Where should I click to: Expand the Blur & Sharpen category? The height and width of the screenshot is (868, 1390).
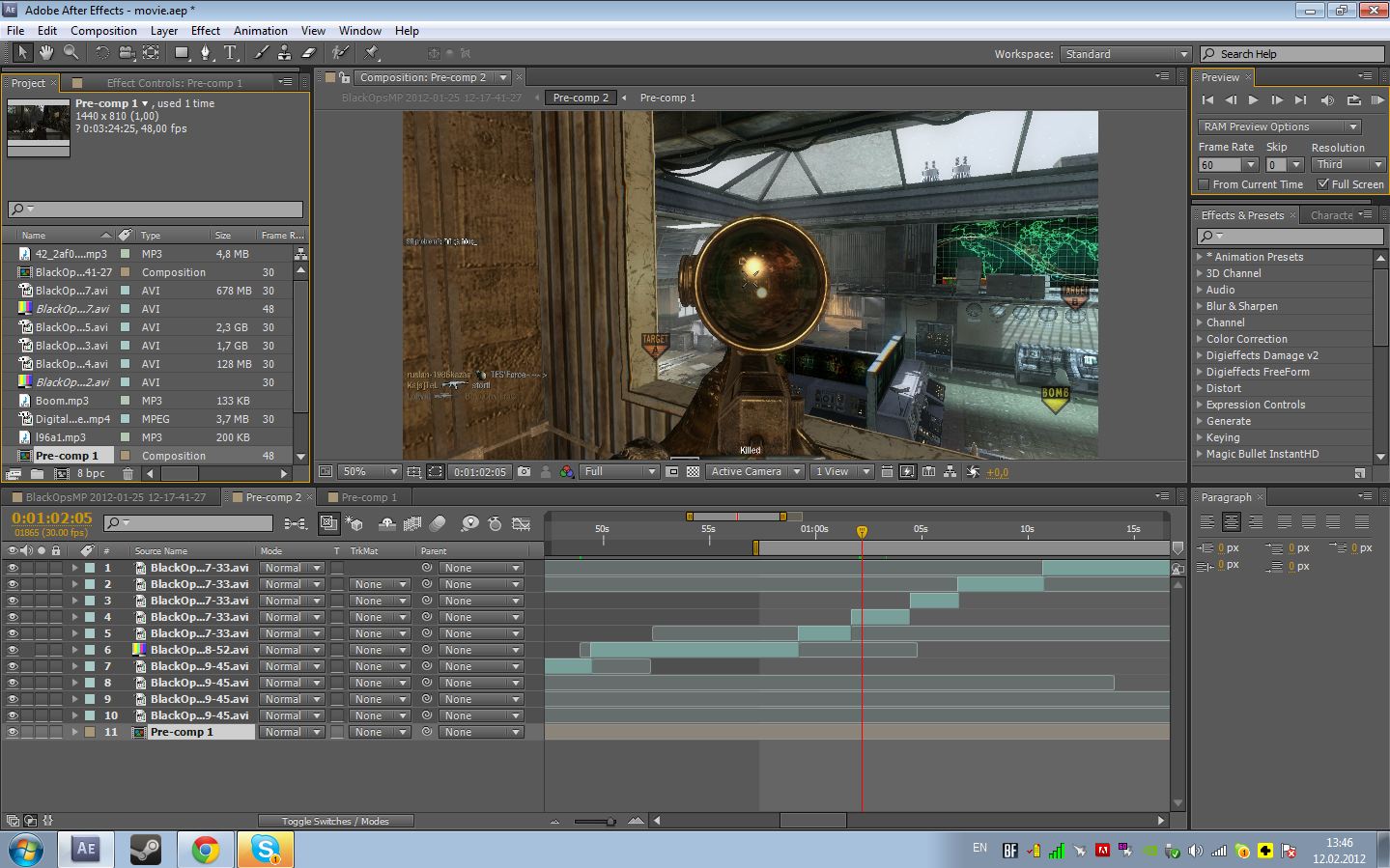(x=1200, y=306)
